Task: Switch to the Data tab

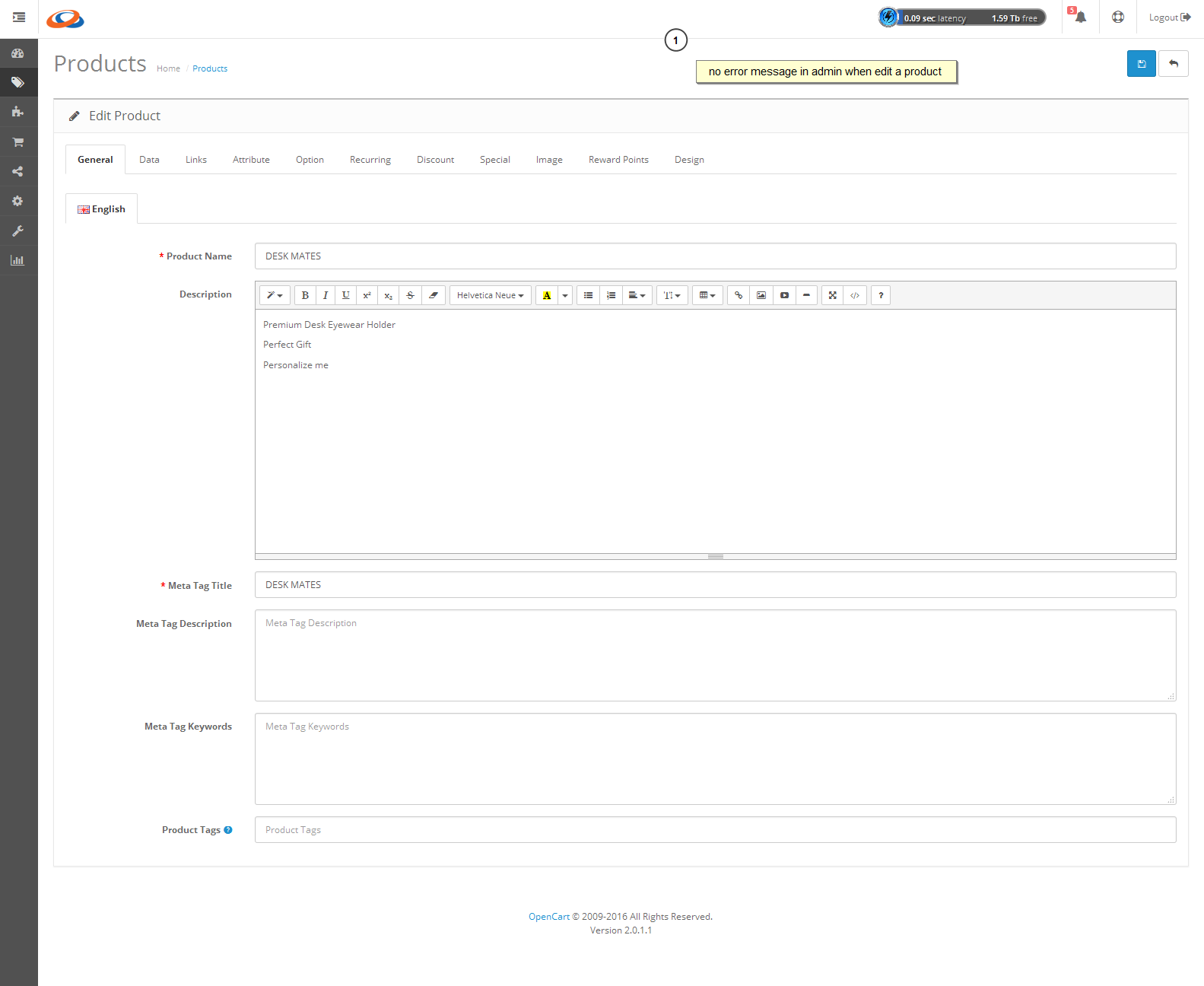Action: tap(149, 160)
